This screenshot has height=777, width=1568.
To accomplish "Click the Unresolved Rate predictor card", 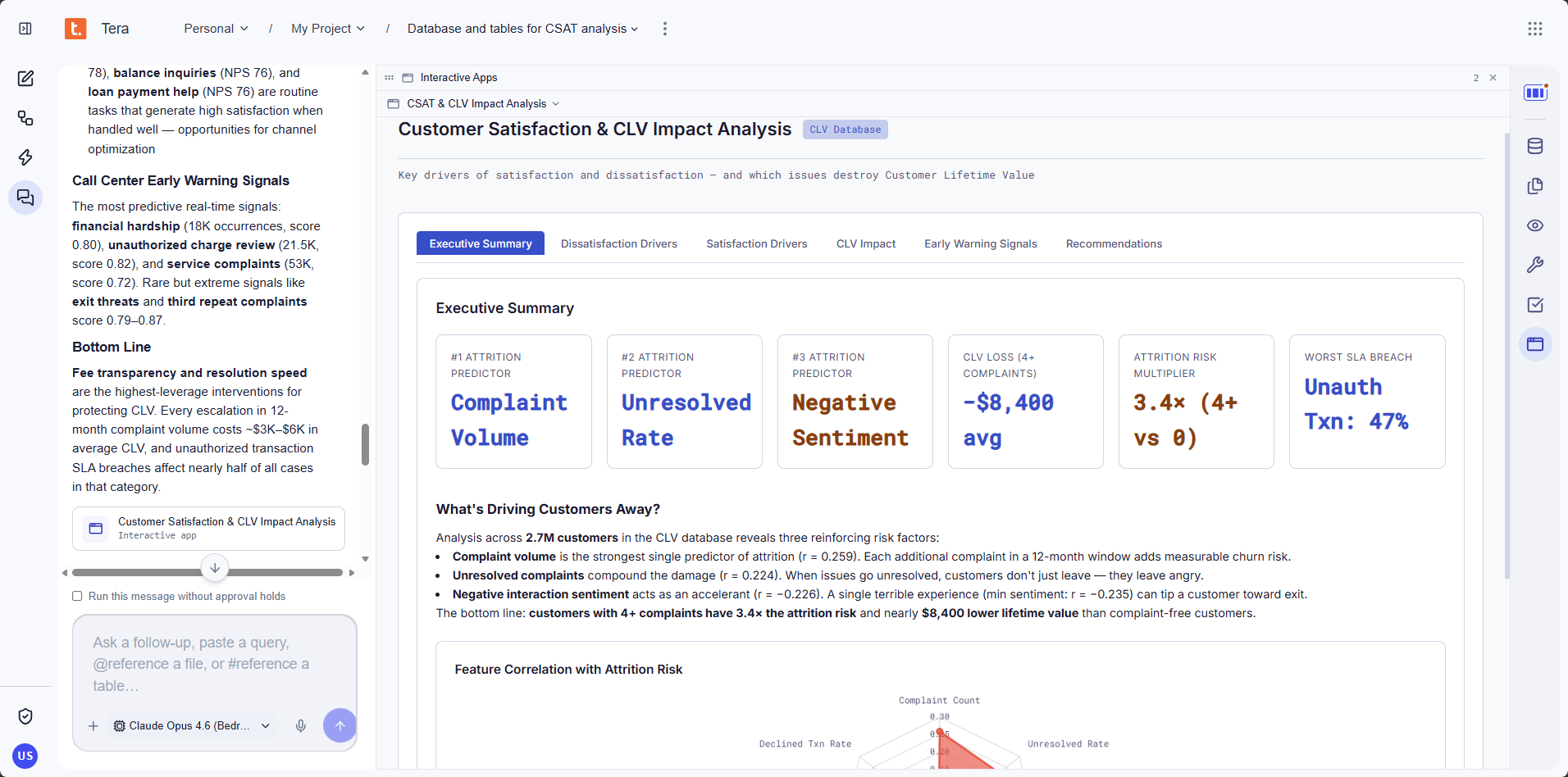I will [x=685, y=402].
